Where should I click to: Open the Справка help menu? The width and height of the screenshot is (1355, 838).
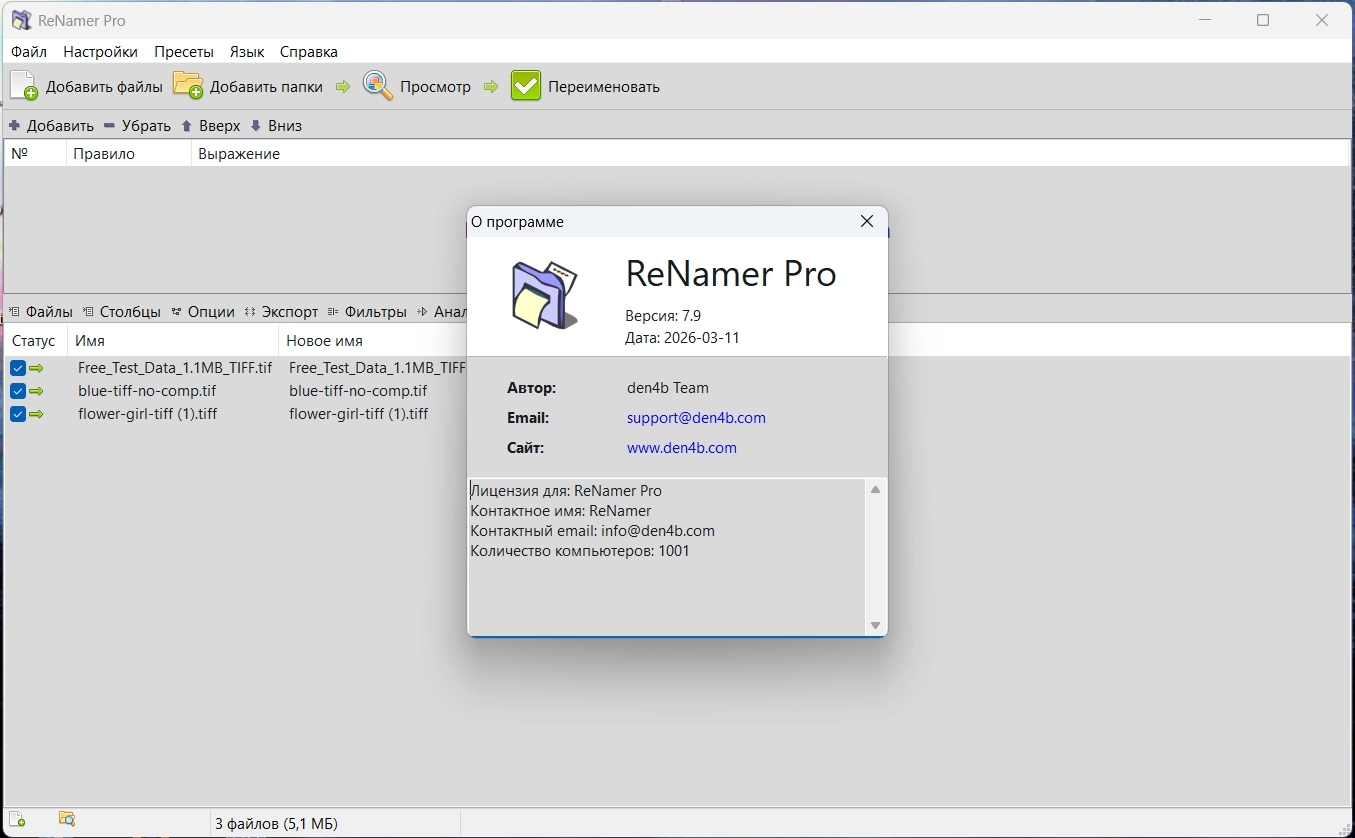pos(309,52)
